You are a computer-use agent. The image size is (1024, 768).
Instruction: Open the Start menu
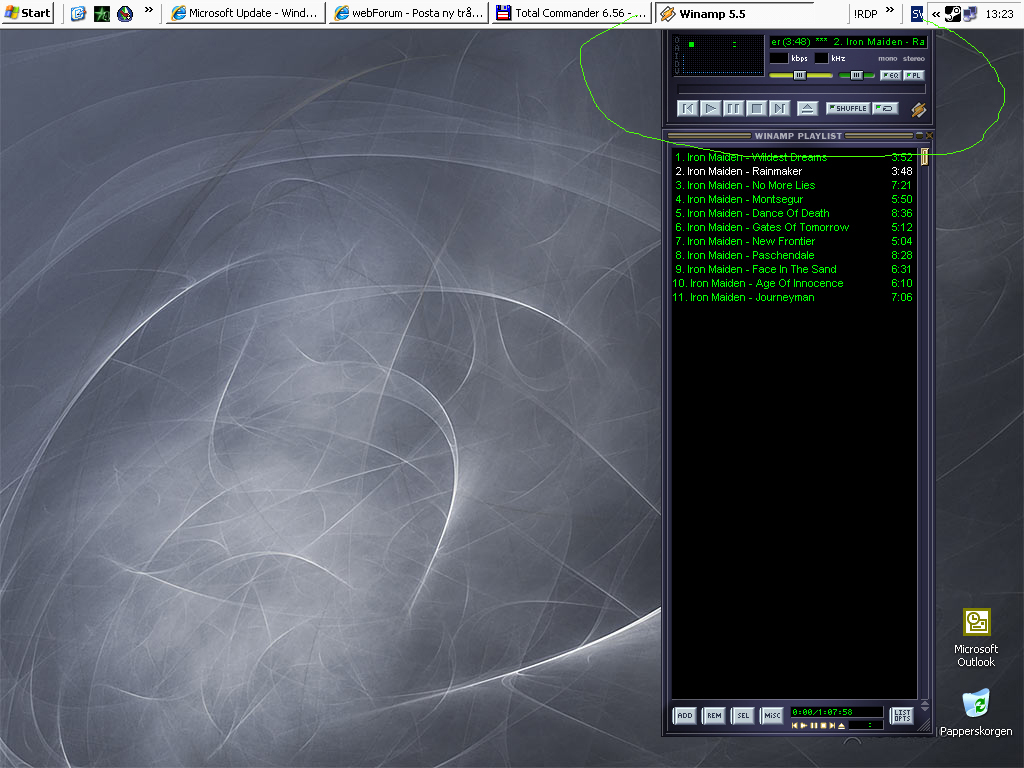point(27,13)
